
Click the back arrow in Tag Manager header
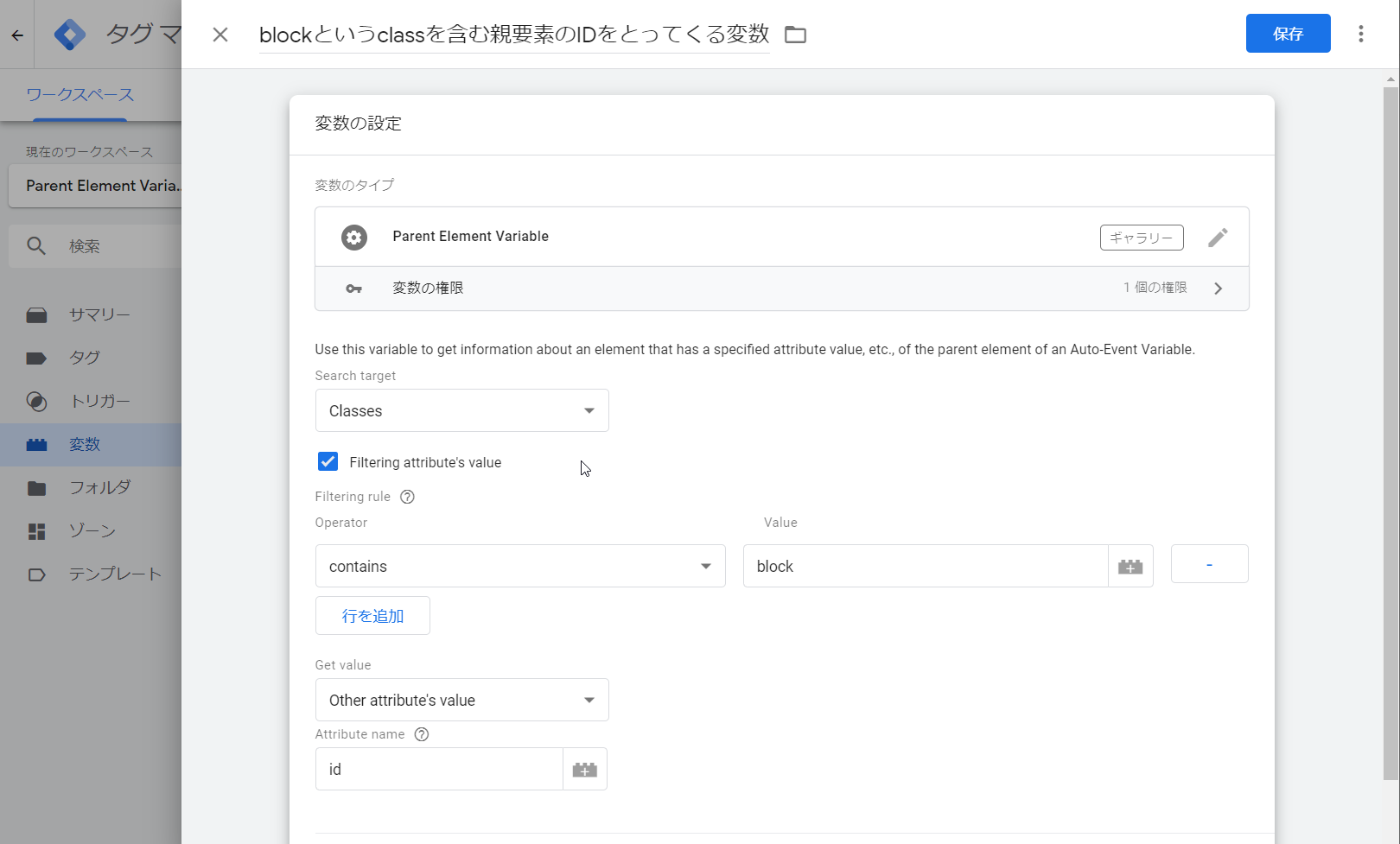17,35
